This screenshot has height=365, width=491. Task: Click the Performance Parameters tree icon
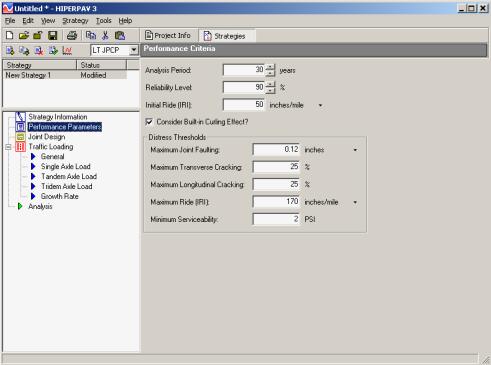pyautogui.click(x=20, y=127)
